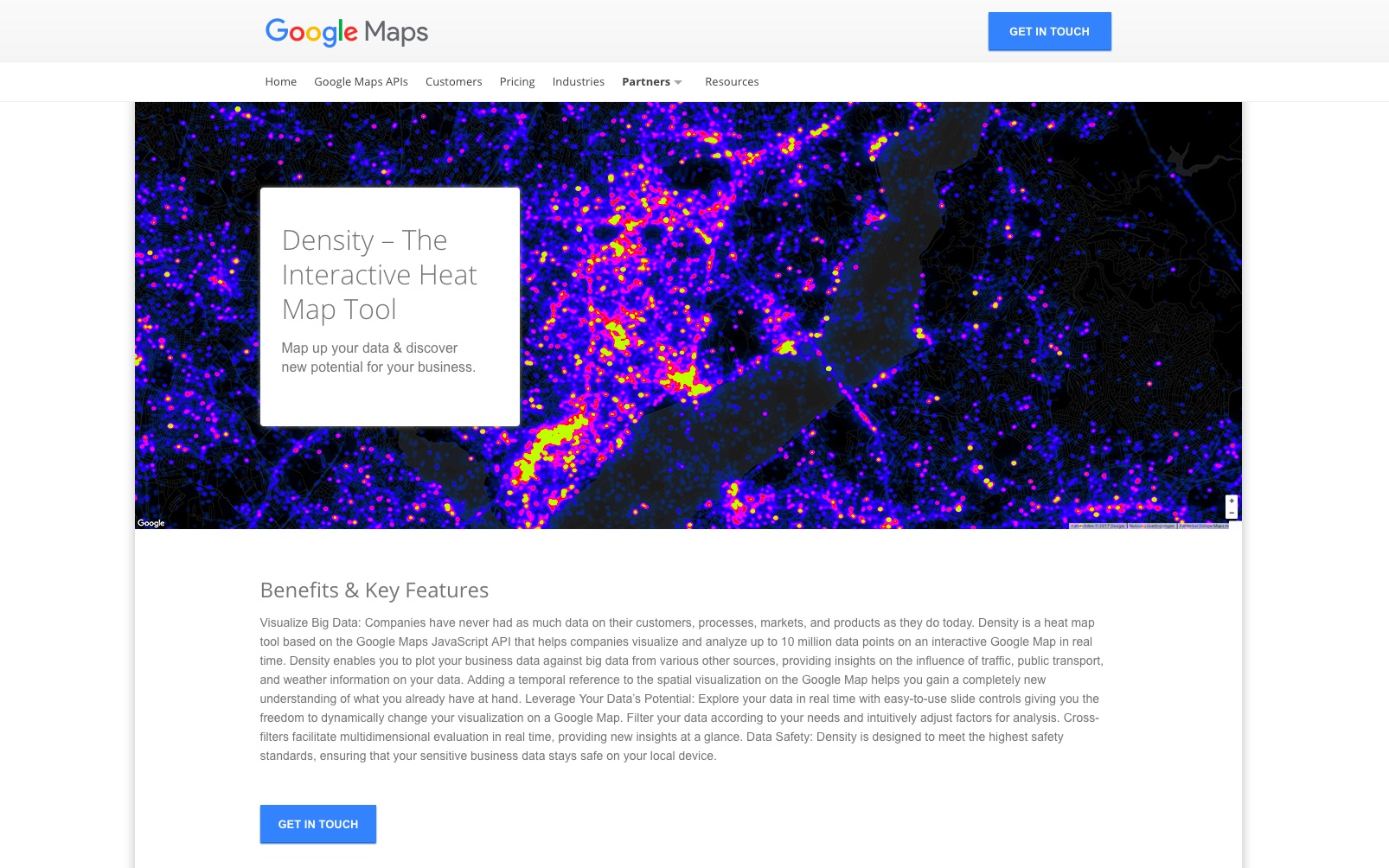This screenshot has width=1389, height=868.
Task: Click the Kartendaten 2017 Google attribution
Action: 1098,526
